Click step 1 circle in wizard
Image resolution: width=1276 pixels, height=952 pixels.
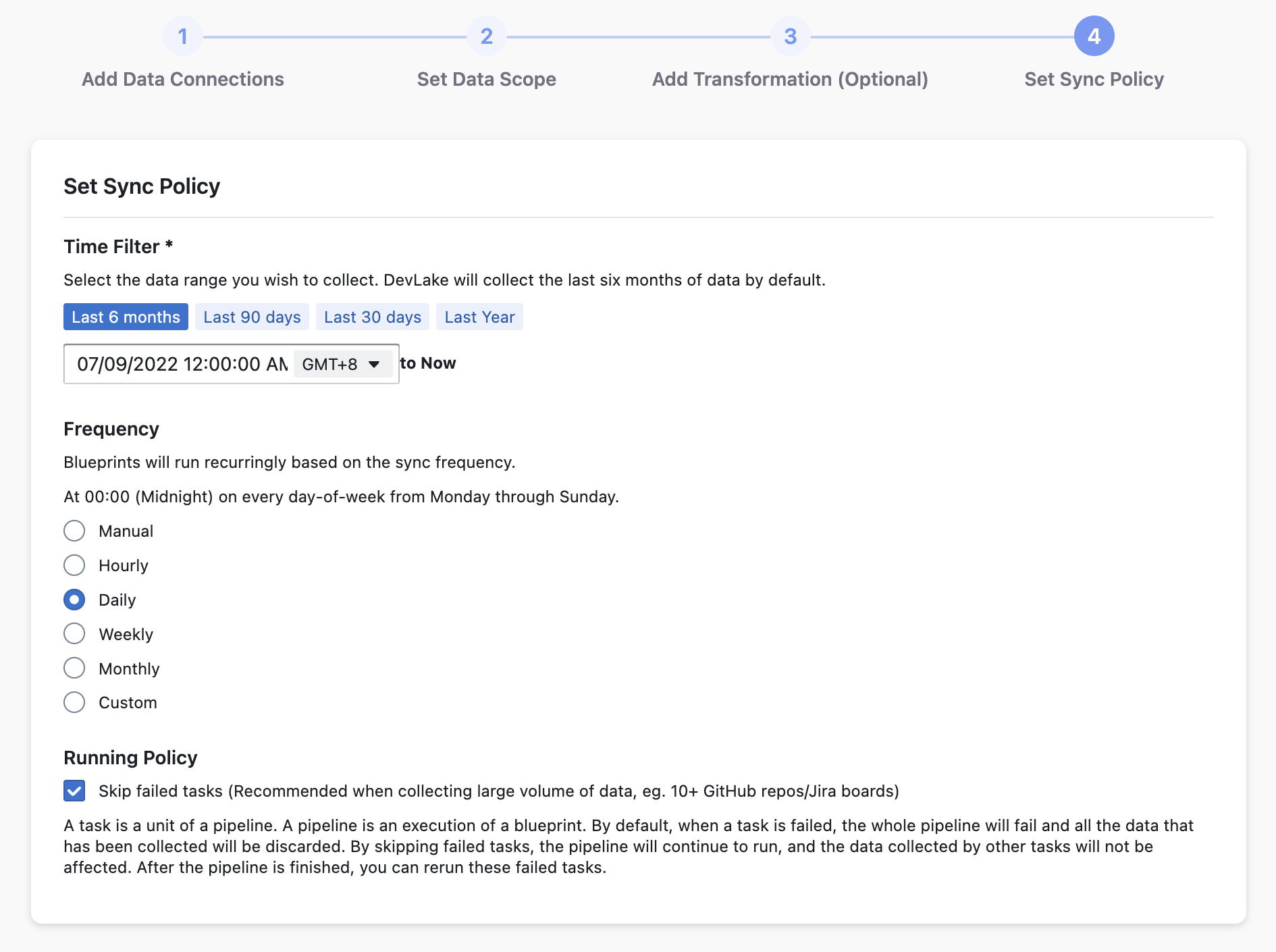(x=182, y=36)
